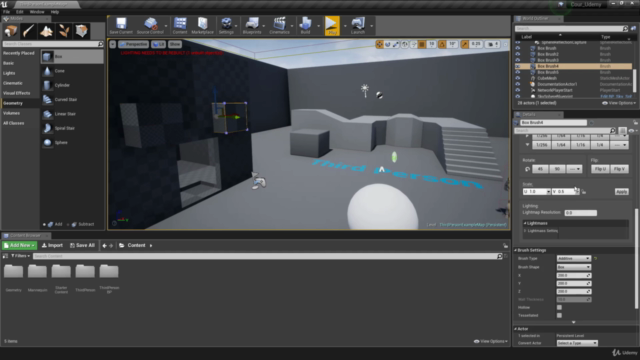
Task: Toggle the Tessellated checkbox
Action: [x=559, y=316]
